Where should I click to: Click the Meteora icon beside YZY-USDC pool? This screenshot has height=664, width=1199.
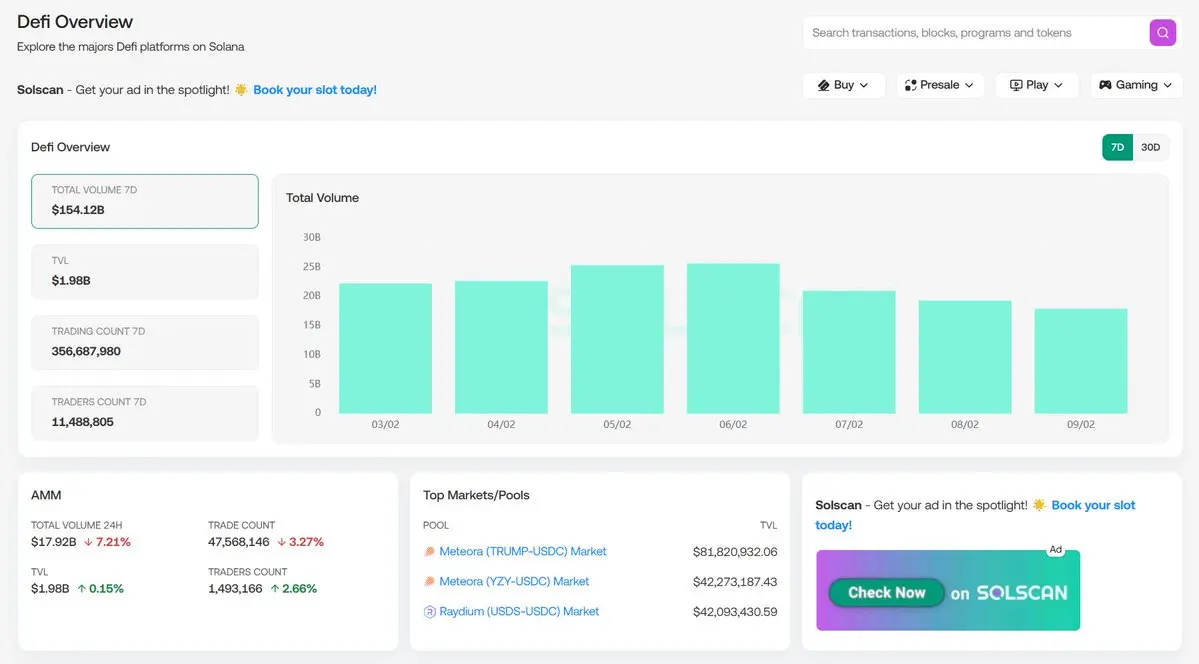430,582
